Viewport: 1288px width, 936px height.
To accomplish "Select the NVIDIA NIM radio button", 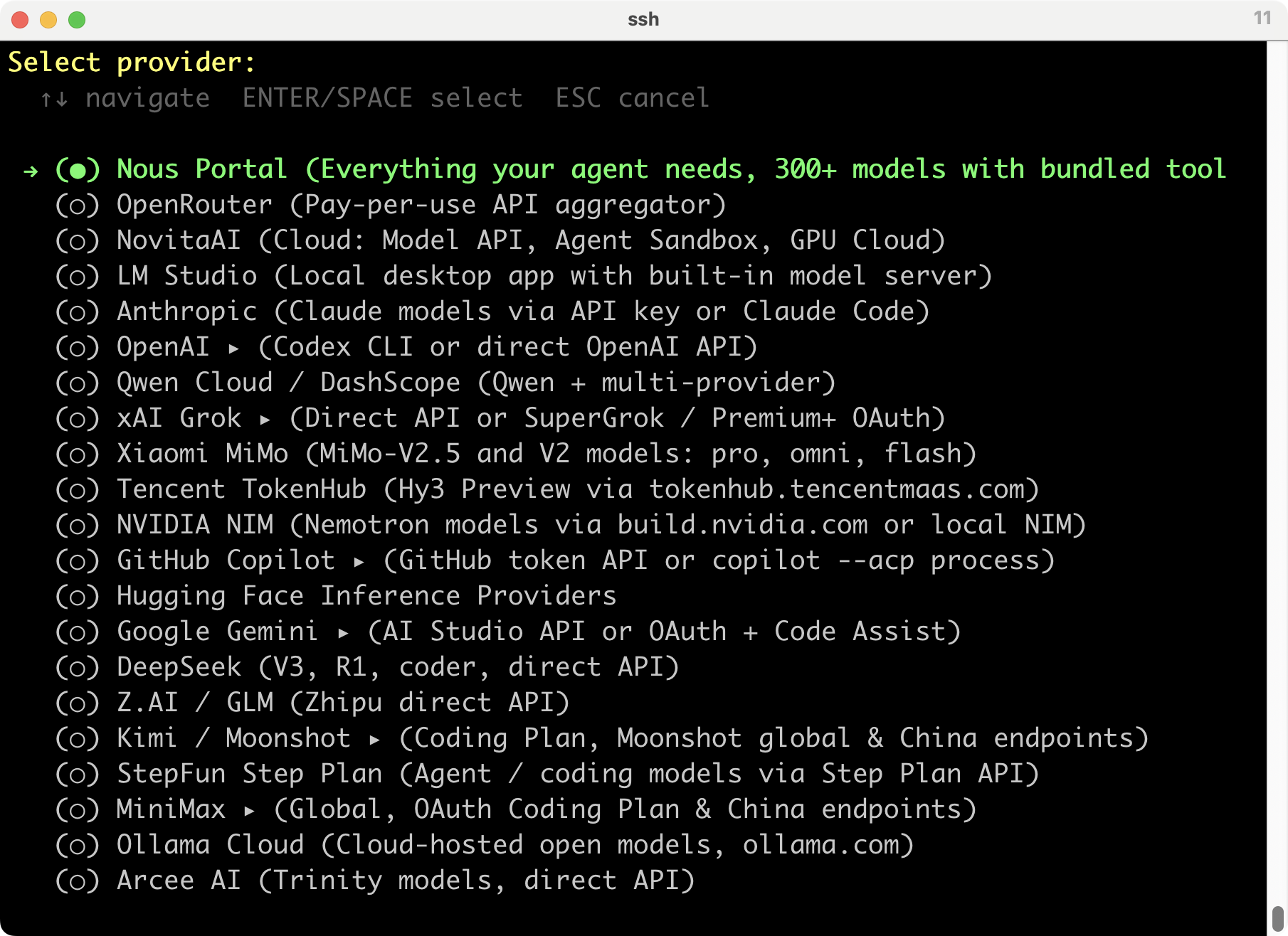I will tap(78, 525).
